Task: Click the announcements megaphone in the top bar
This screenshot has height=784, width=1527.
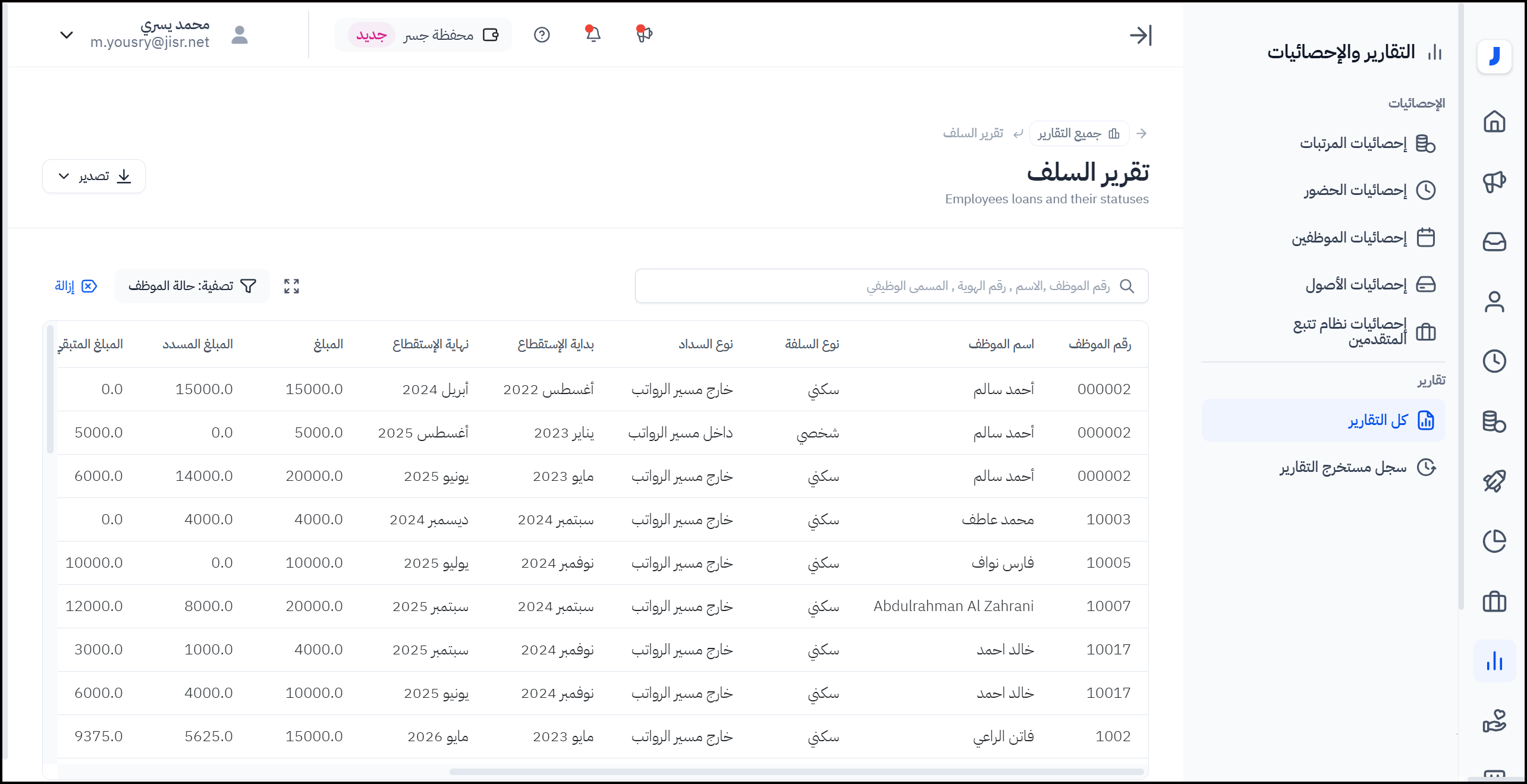Action: pyautogui.click(x=643, y=34)
